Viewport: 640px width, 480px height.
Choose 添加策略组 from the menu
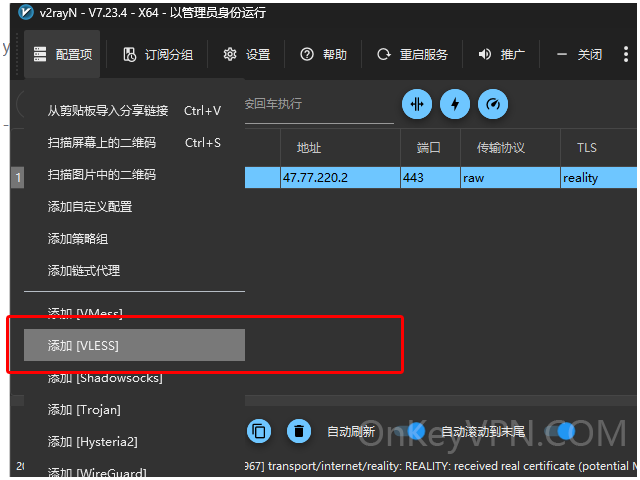134,239
